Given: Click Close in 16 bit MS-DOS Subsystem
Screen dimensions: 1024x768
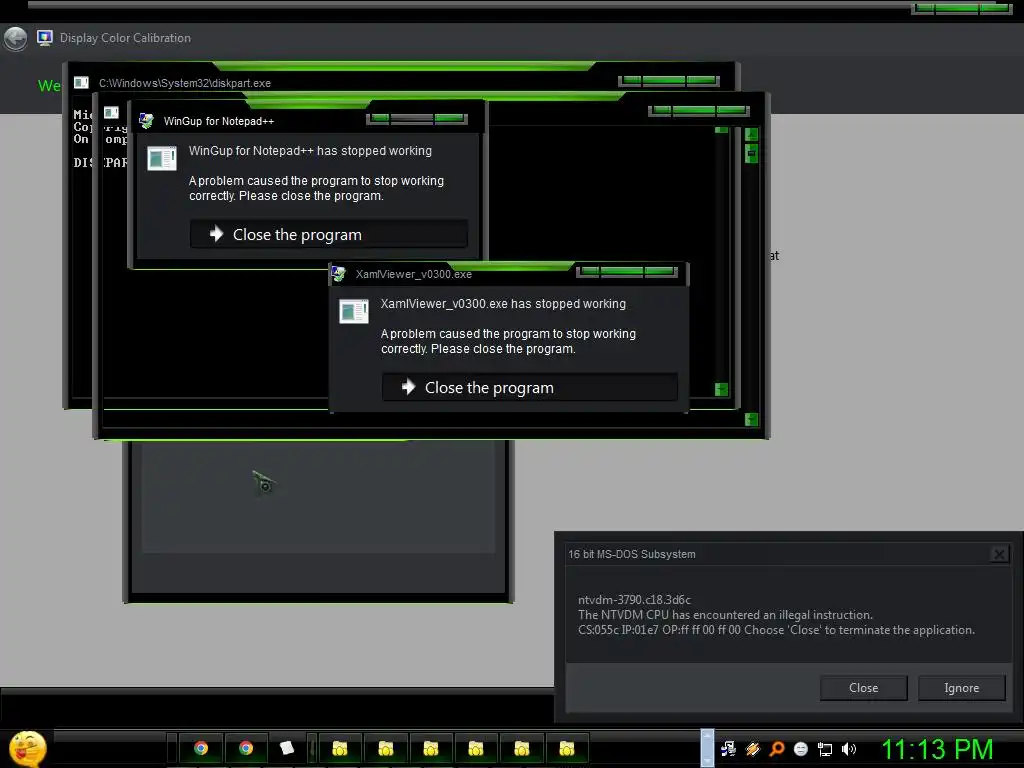Looking at the screenshot, I should (x=863, y=688).
